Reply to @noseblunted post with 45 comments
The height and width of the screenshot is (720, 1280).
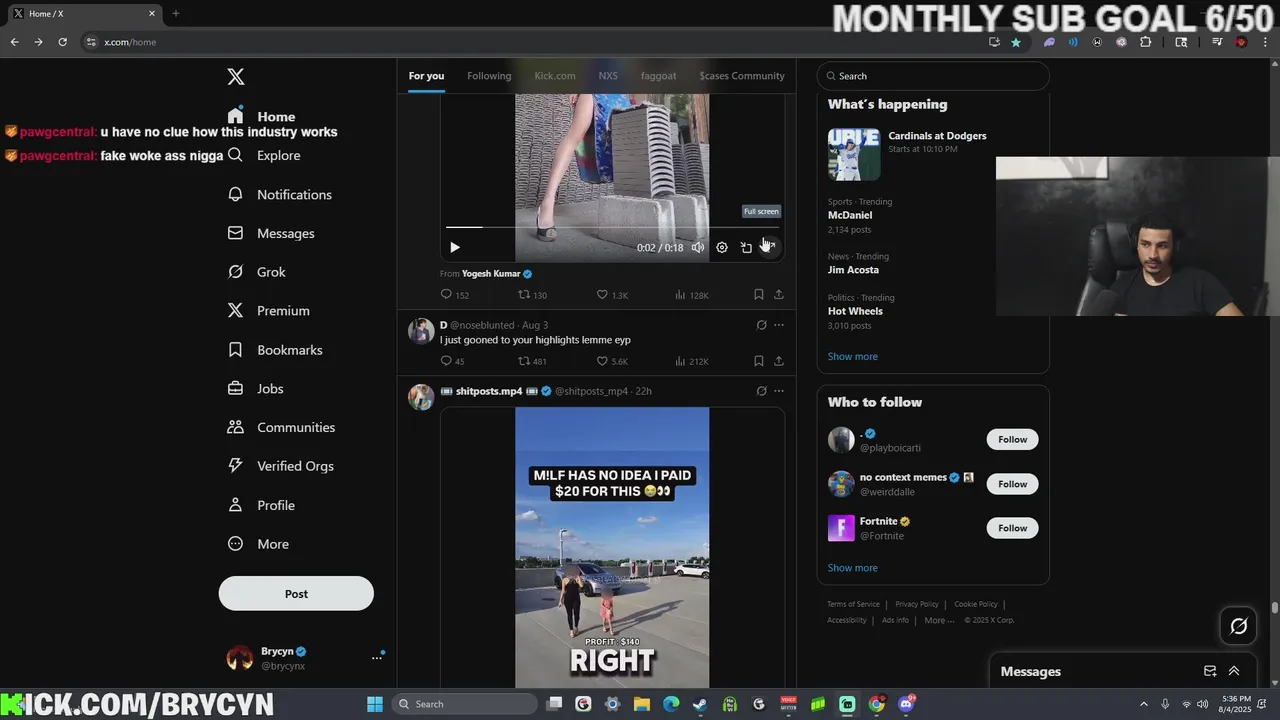point(452,361)
